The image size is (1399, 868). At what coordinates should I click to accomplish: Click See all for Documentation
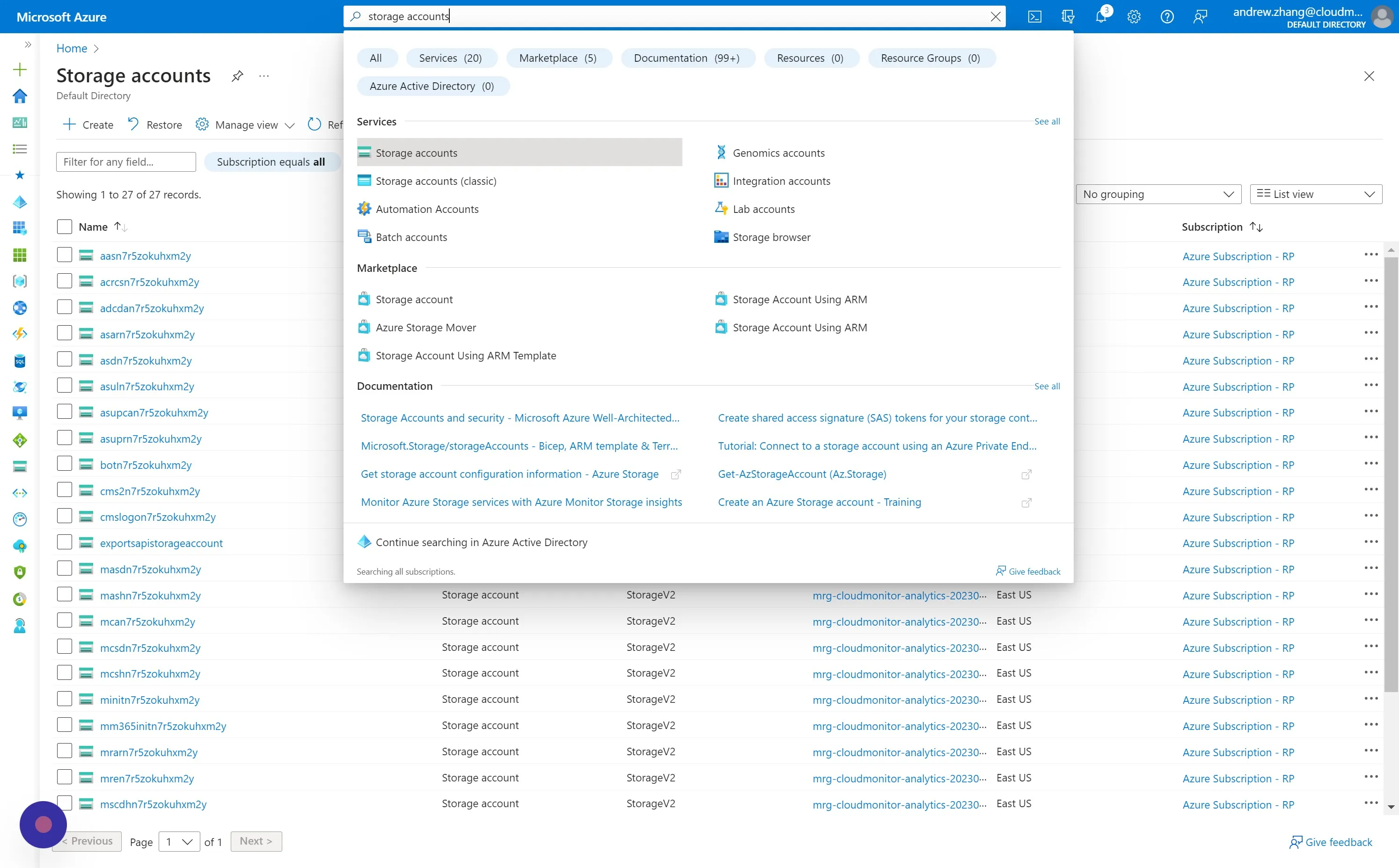(x=1047, y=386)
